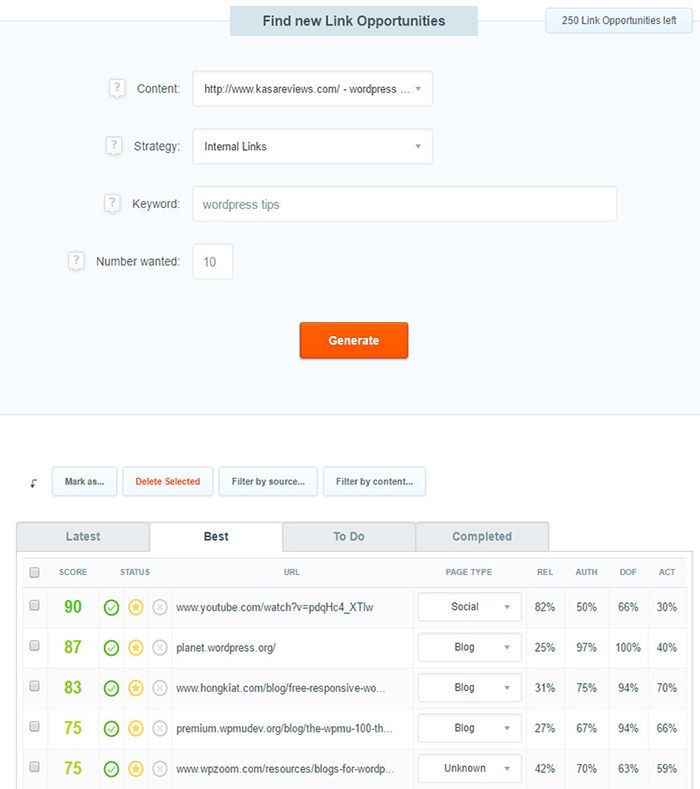The image size is (700, 789).
Task: Click green checkmark status for youtube.com row
Action: [x=111, y=607]
